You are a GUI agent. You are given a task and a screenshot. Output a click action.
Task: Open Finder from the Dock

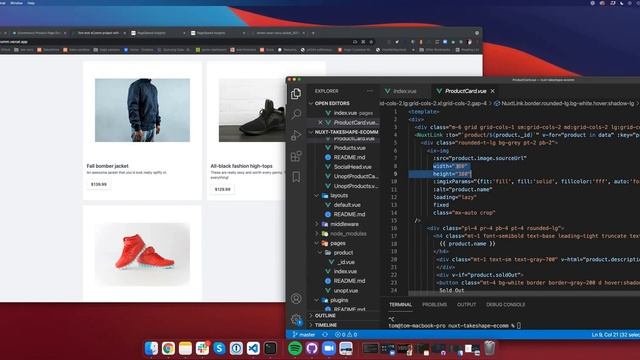pyautogui.click(x=151, y=349)
